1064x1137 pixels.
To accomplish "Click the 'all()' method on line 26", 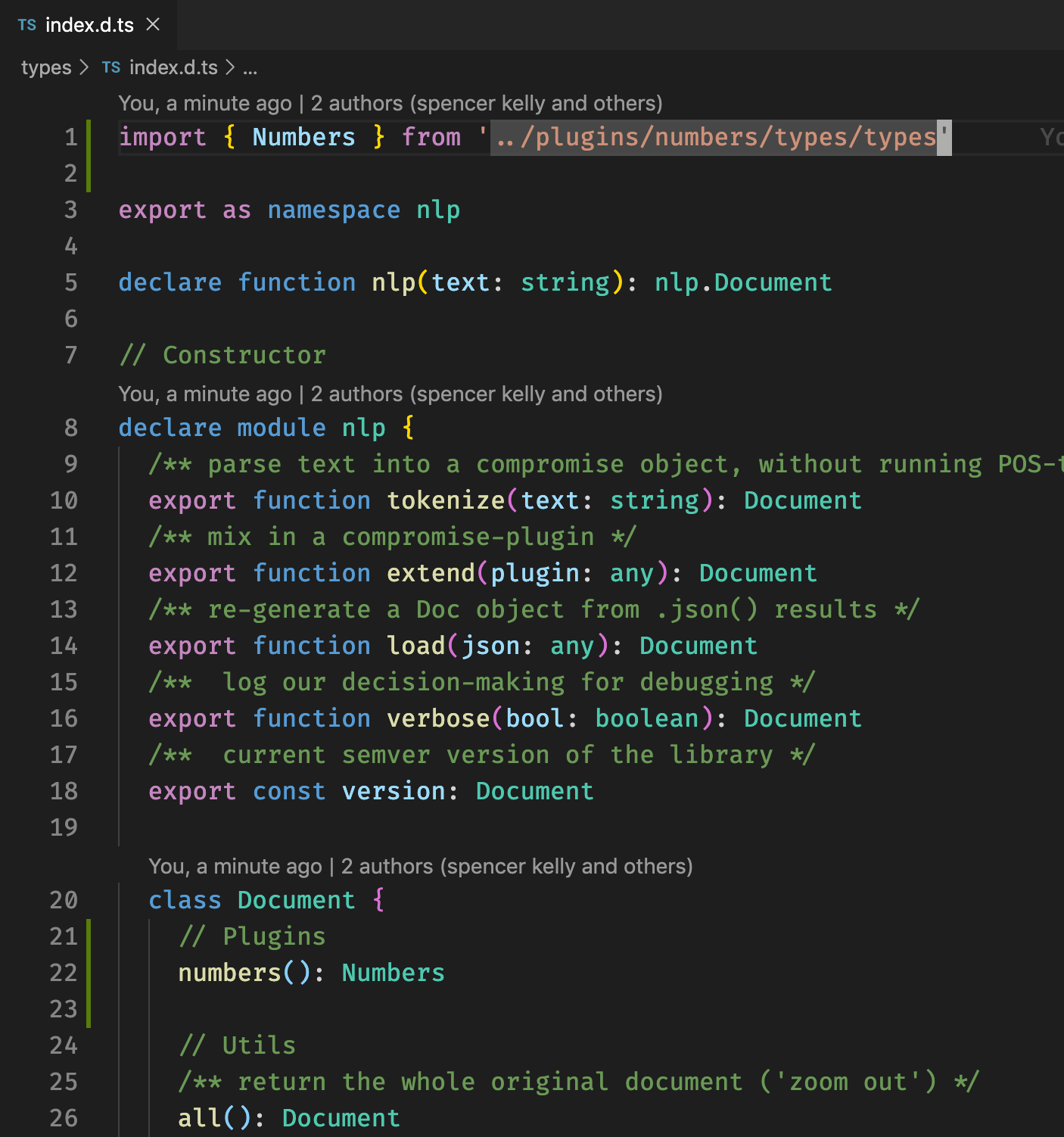I will click(215, 1118).
